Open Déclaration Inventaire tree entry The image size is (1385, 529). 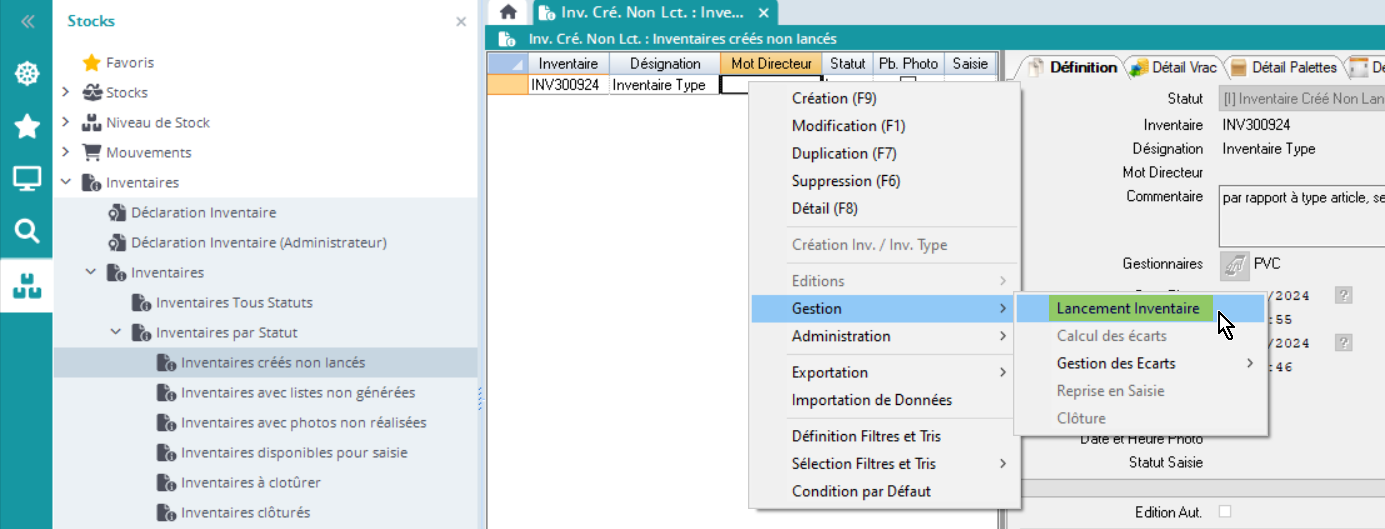click(203, 213)
